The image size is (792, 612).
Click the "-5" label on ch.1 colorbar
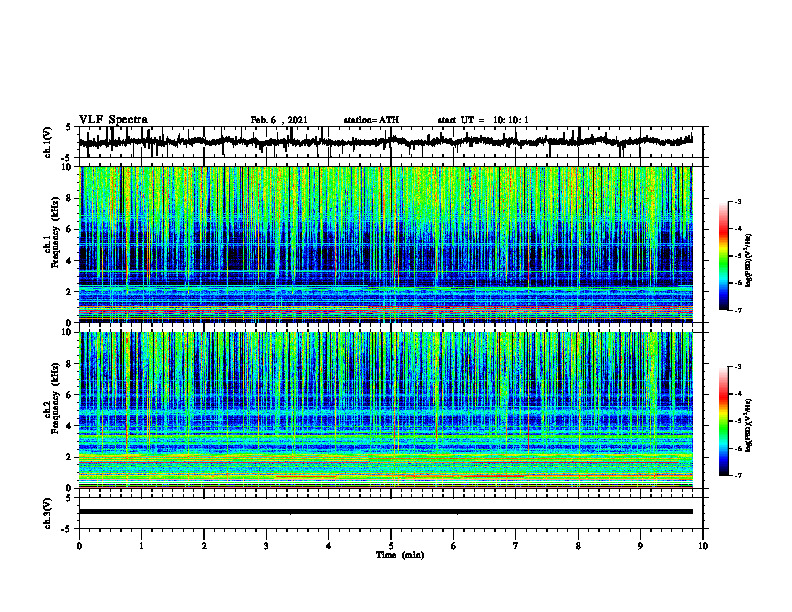tap(737, 256)
